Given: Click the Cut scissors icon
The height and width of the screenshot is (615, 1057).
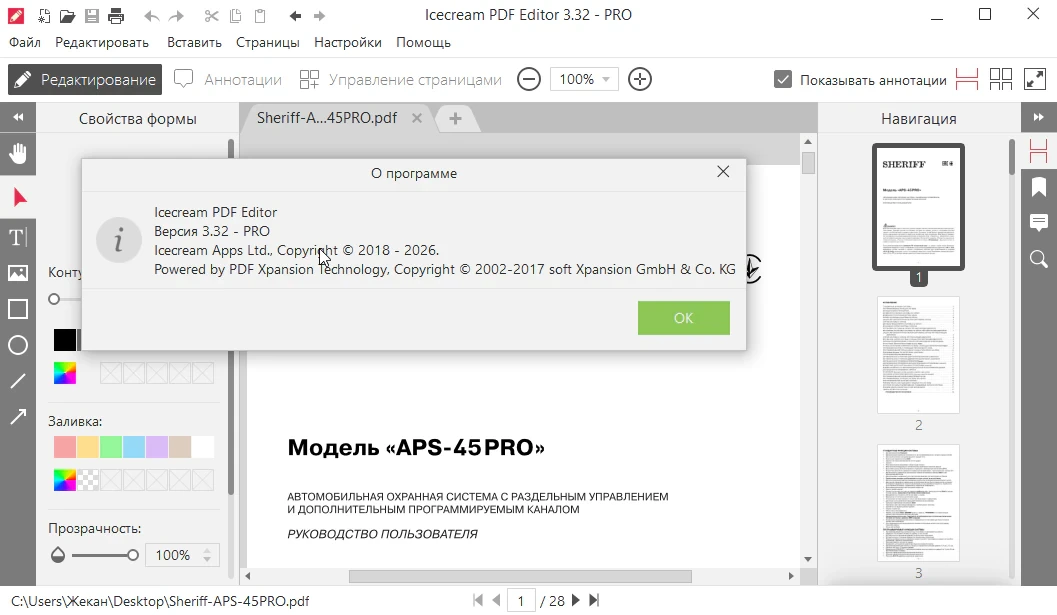Looking at the screenshot, I should (212, 16).
